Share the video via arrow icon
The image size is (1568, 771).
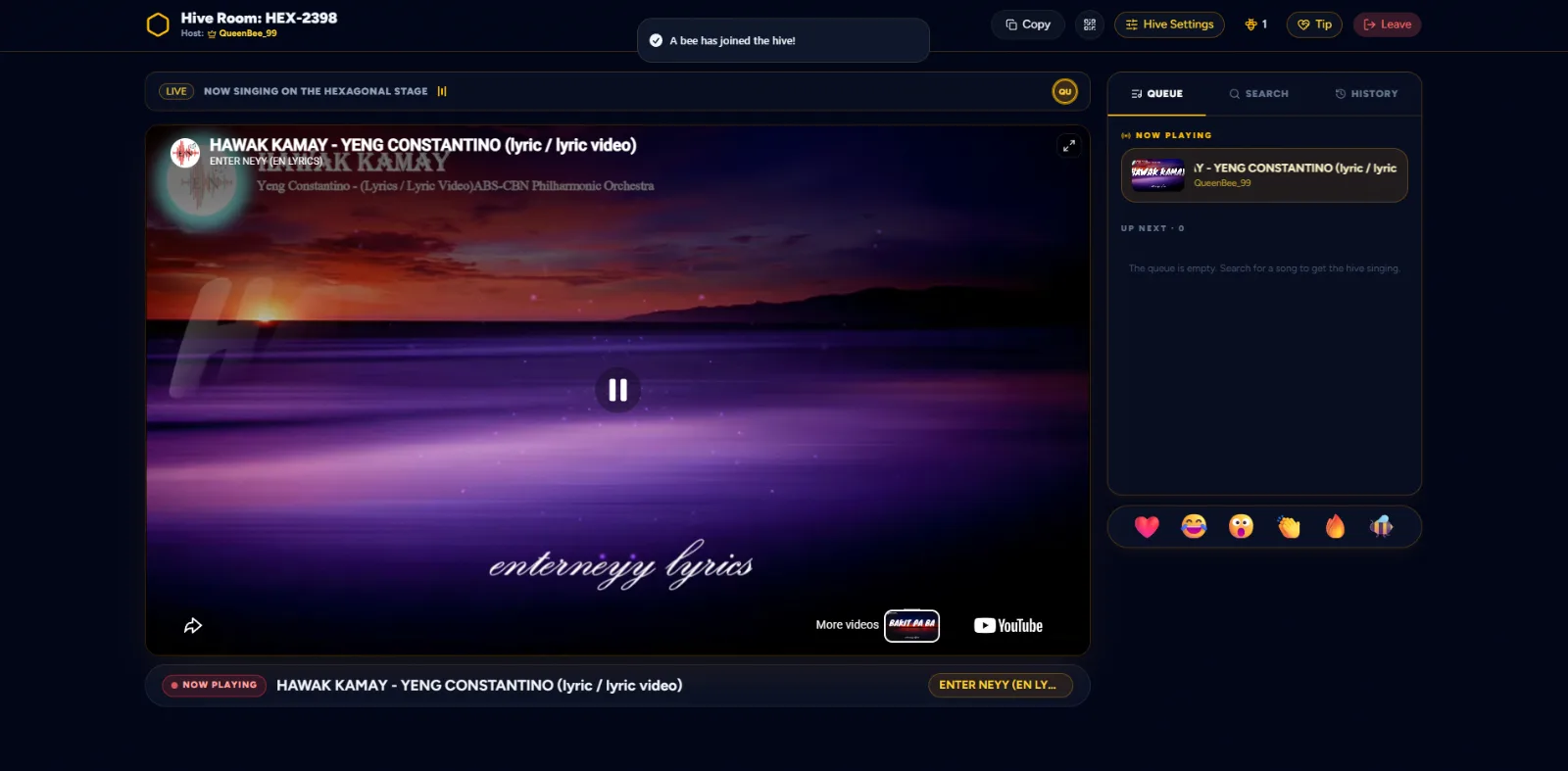coord(193,626)
